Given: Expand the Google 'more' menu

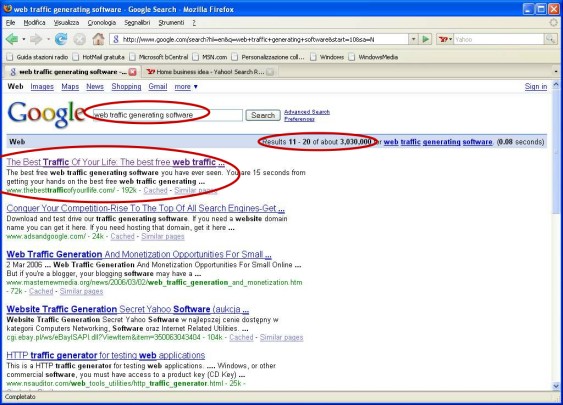Looking at the screenshot, I should (x=186, y=87).
